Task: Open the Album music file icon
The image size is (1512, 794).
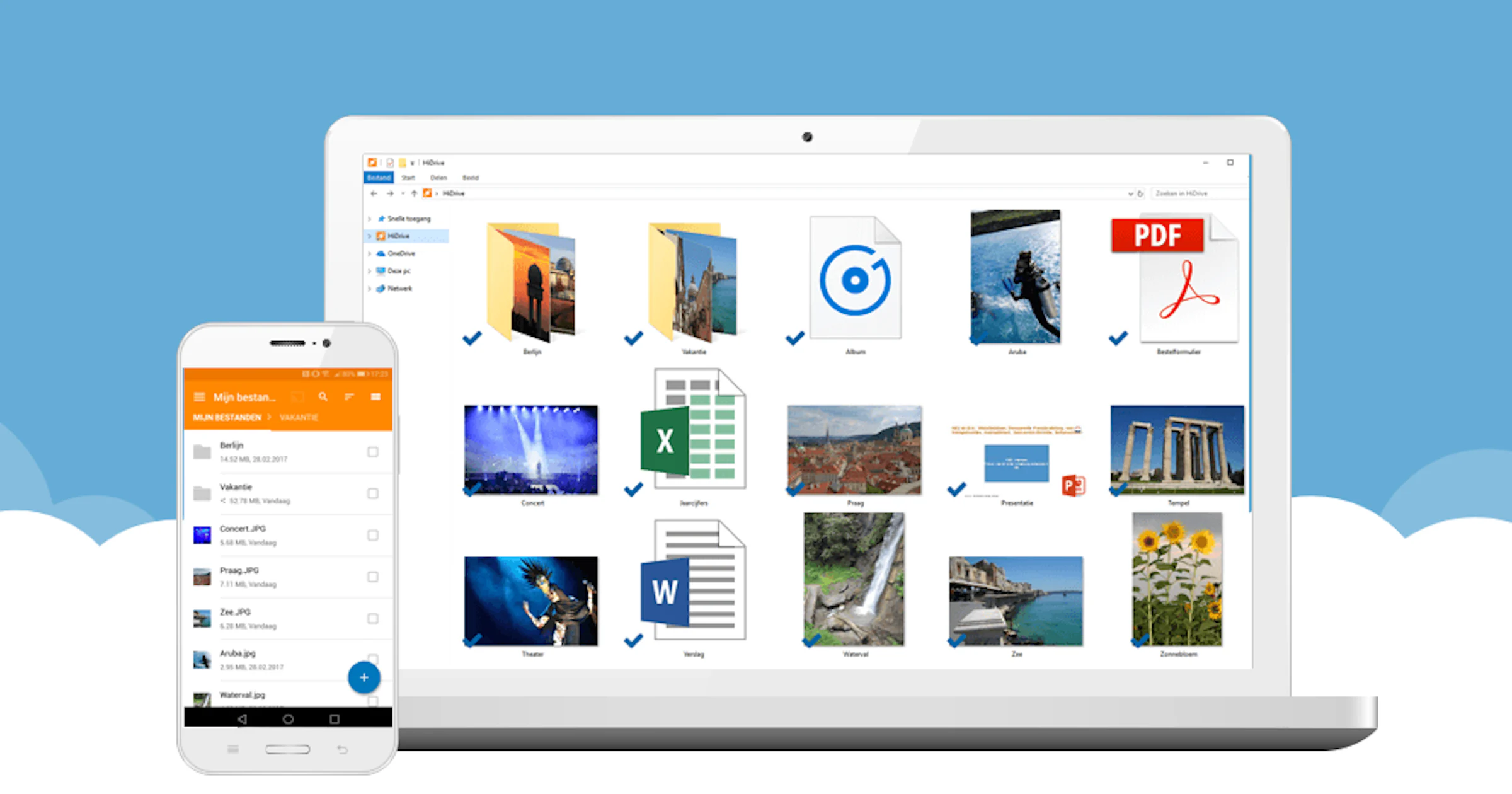Action: [855, 278]
